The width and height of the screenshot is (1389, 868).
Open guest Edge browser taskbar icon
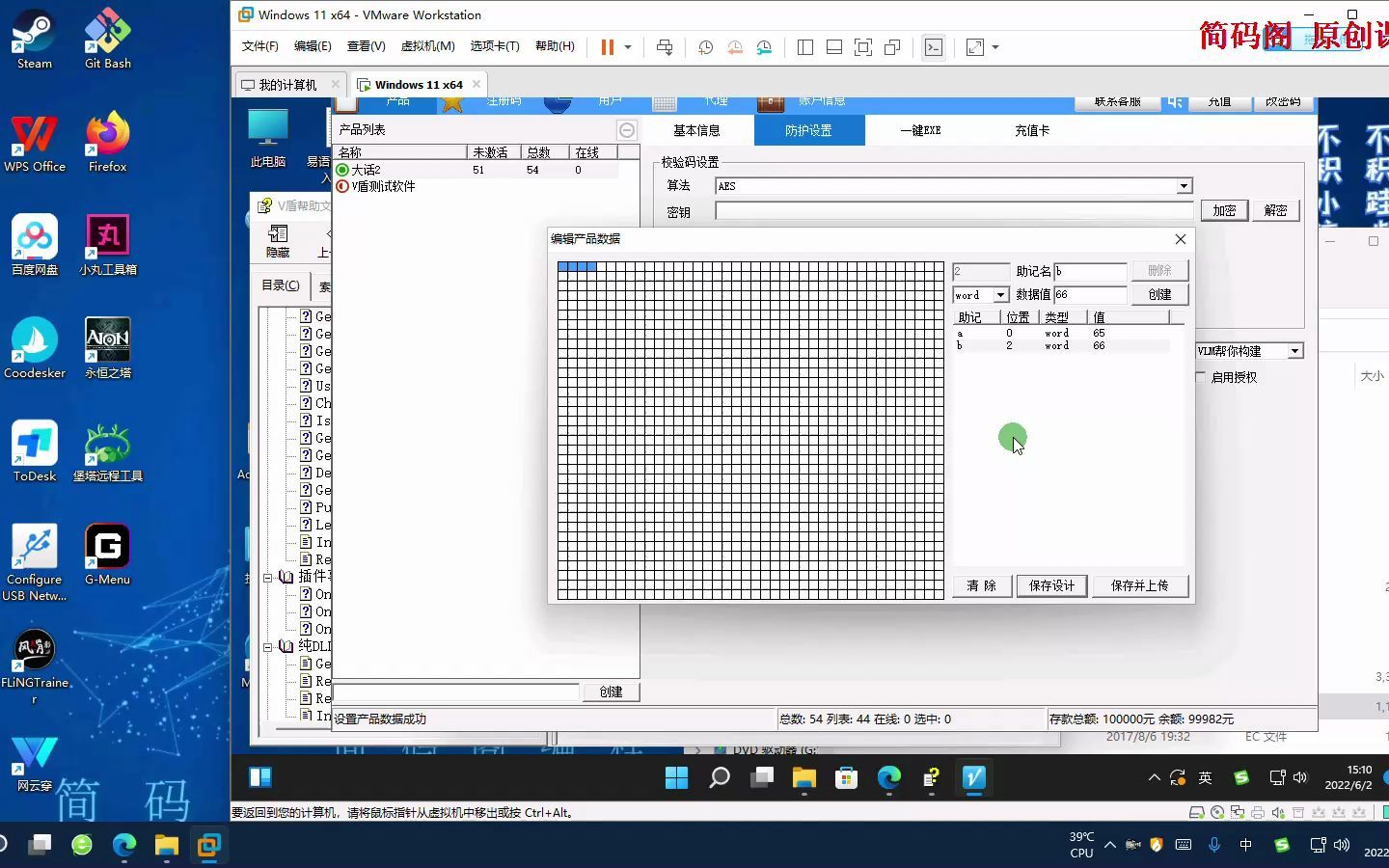click(x=889, y=777)
